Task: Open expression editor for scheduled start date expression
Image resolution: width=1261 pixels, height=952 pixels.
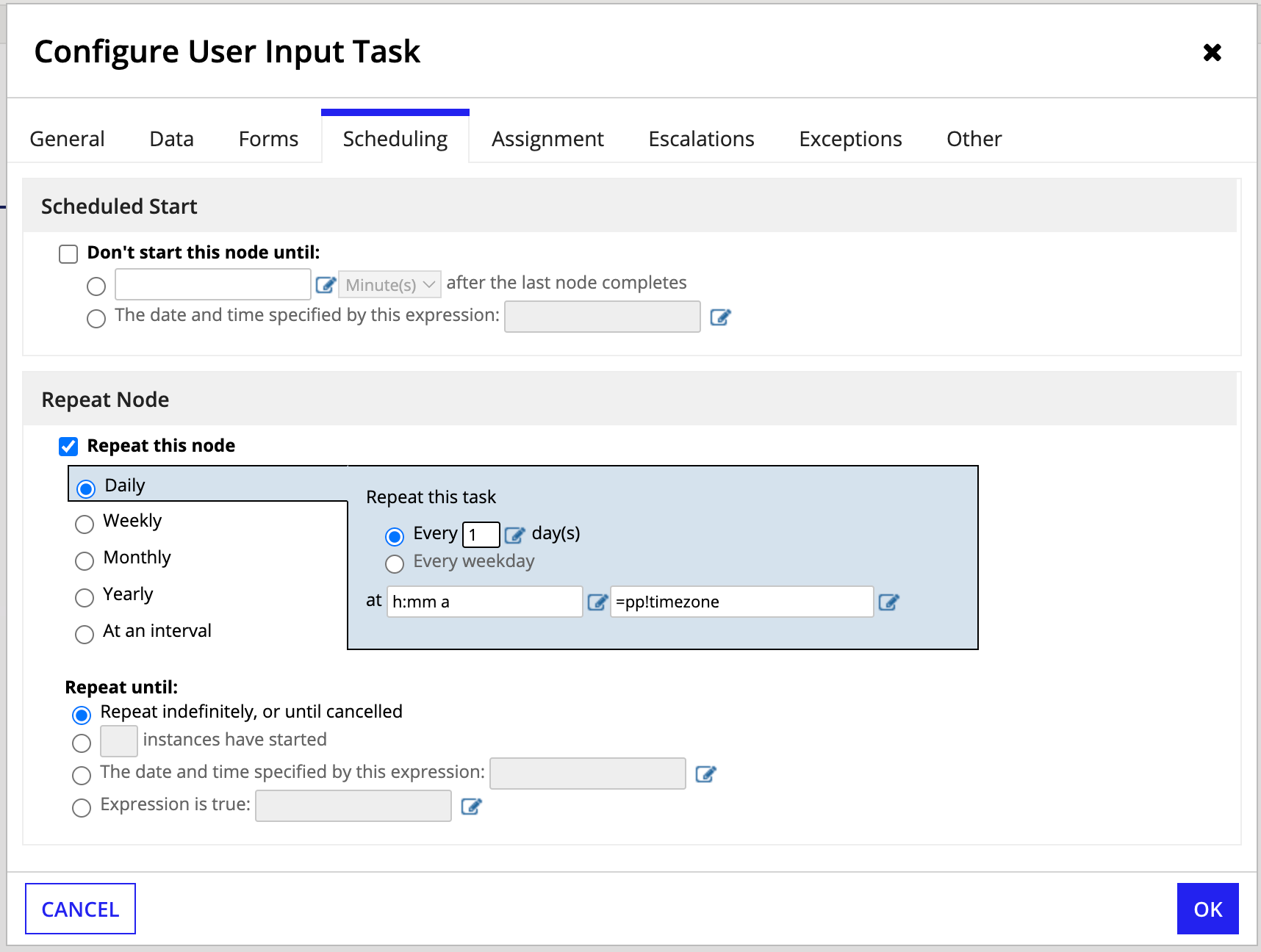Action: coord(720,317)
